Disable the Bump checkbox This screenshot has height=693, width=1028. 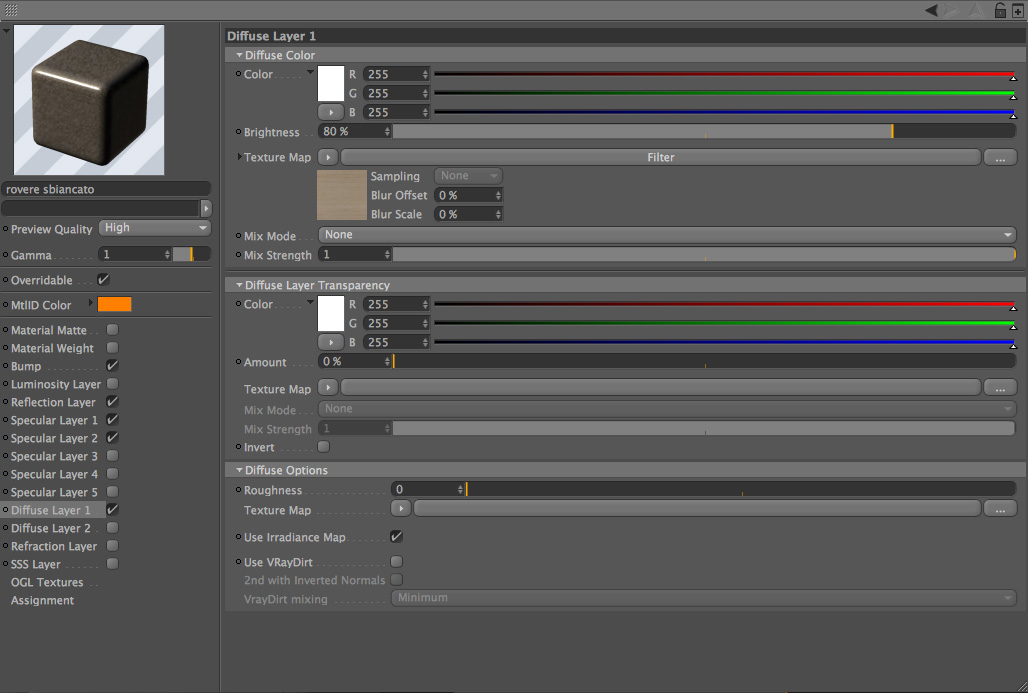113,366
